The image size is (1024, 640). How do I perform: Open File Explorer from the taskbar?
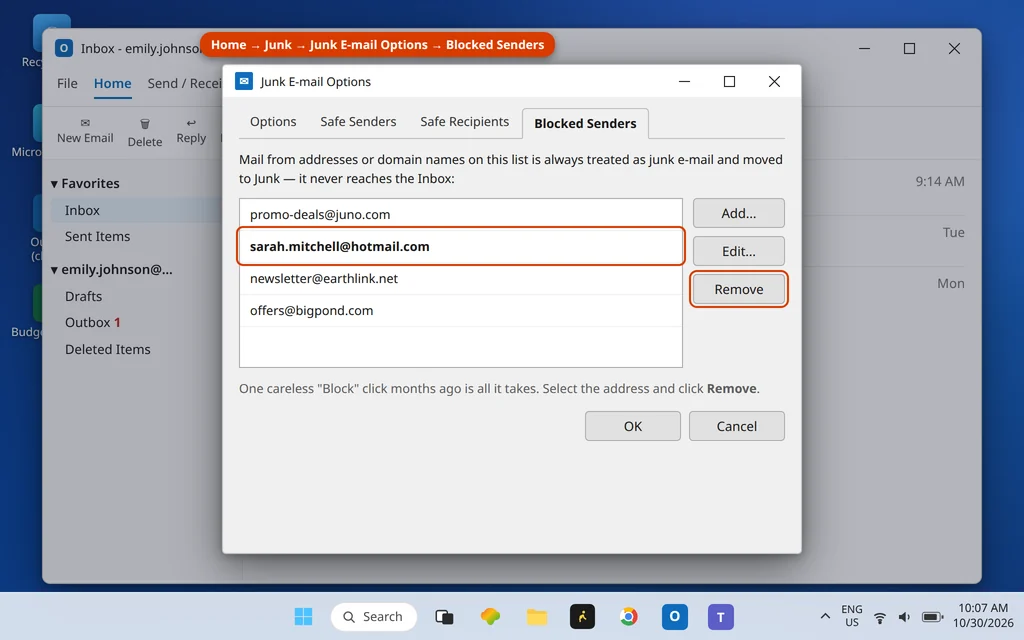(x=537, y=616)
